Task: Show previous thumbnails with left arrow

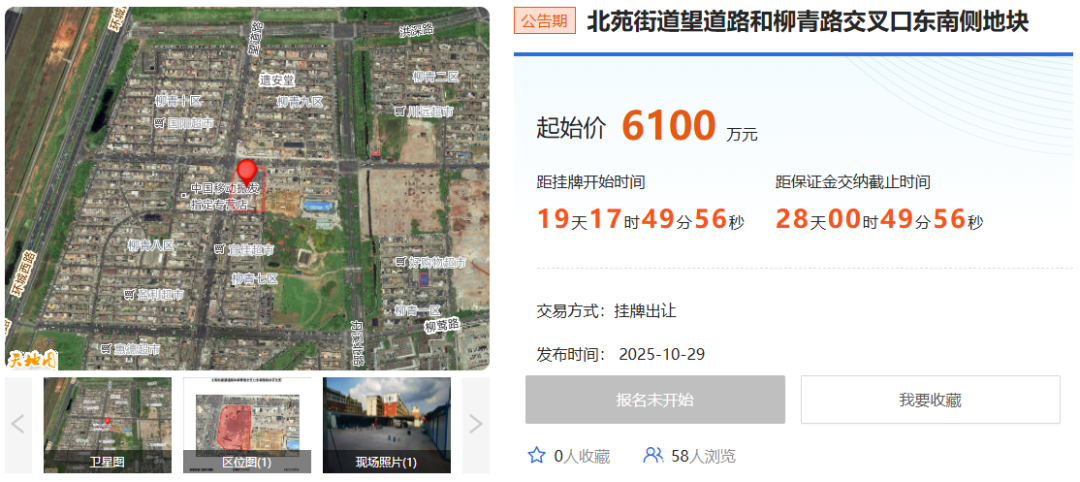Action: pos(18,425)
